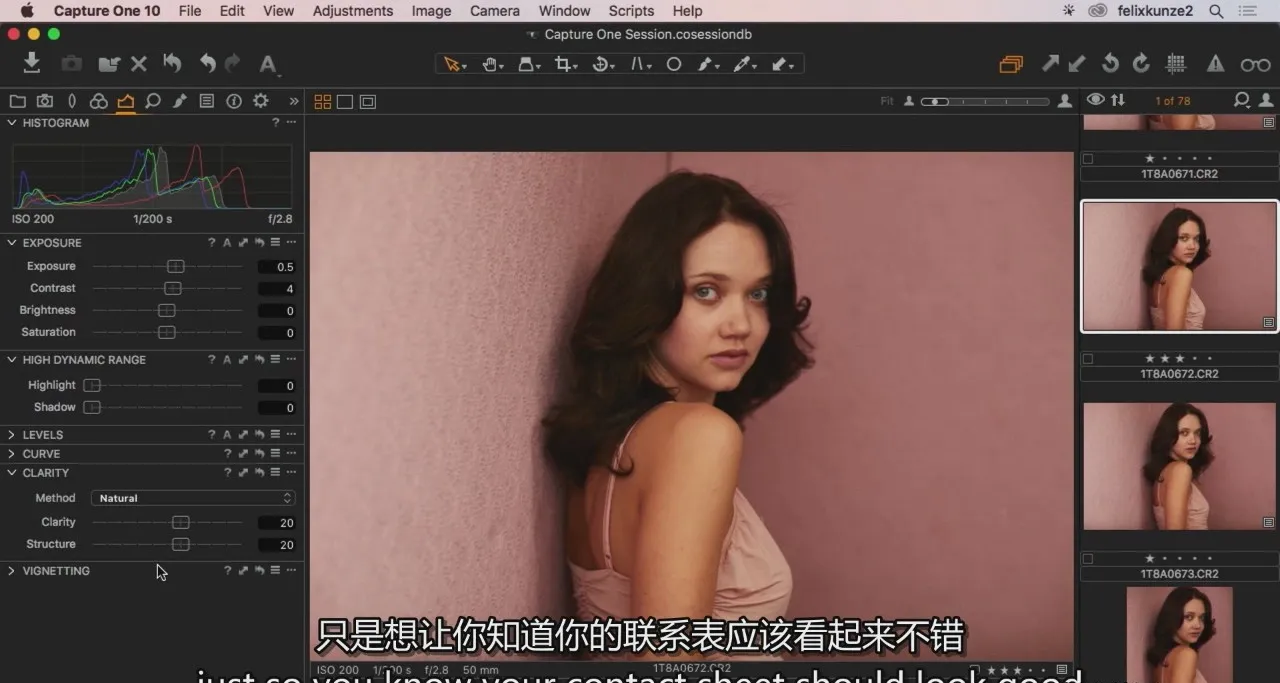The height and width of the screenshot is (683, 1280).
Task: Click the Undo arrow icon
Action: pos(207,63)
